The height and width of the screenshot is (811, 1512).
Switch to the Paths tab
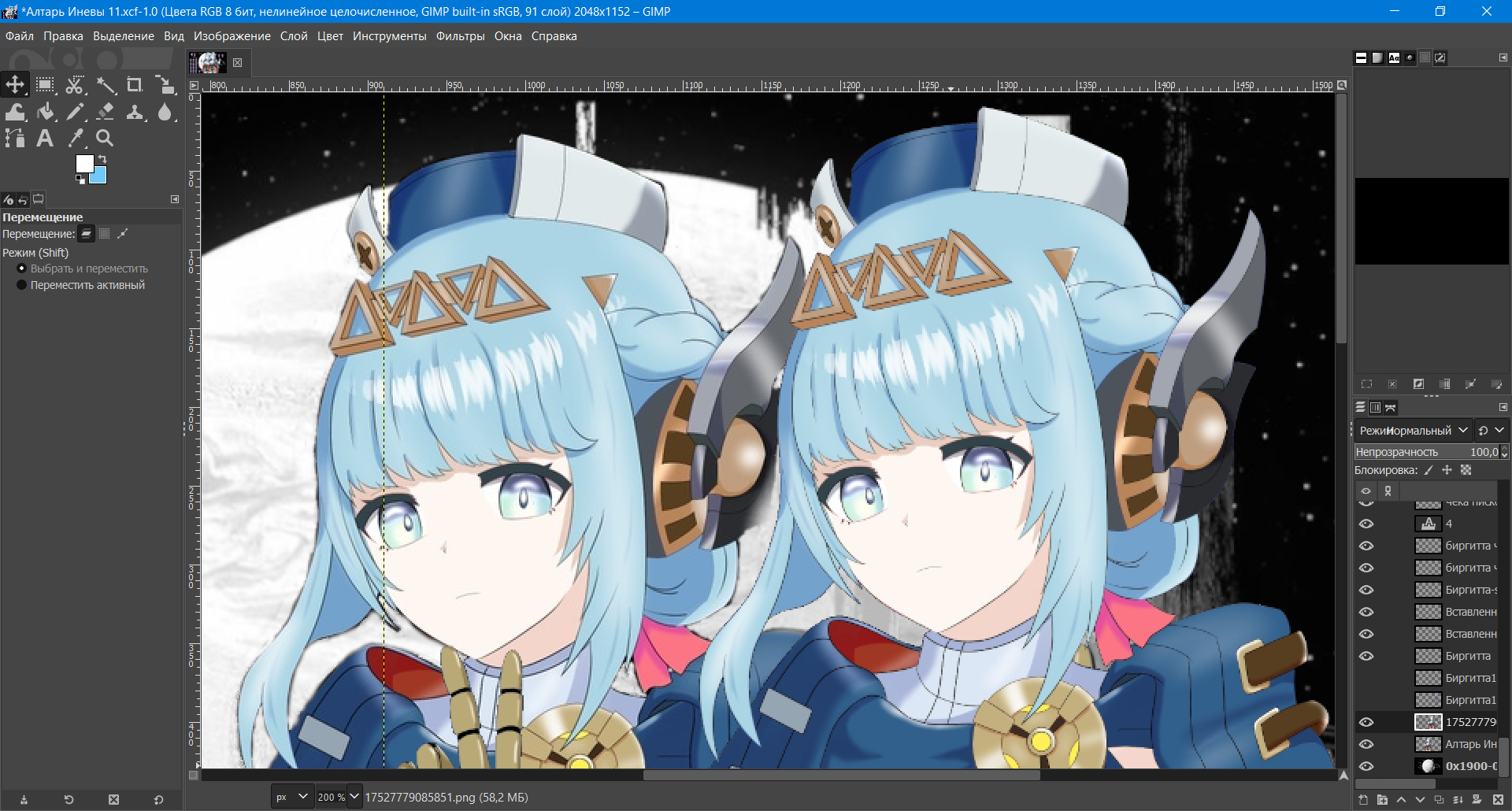(1391, 407)
